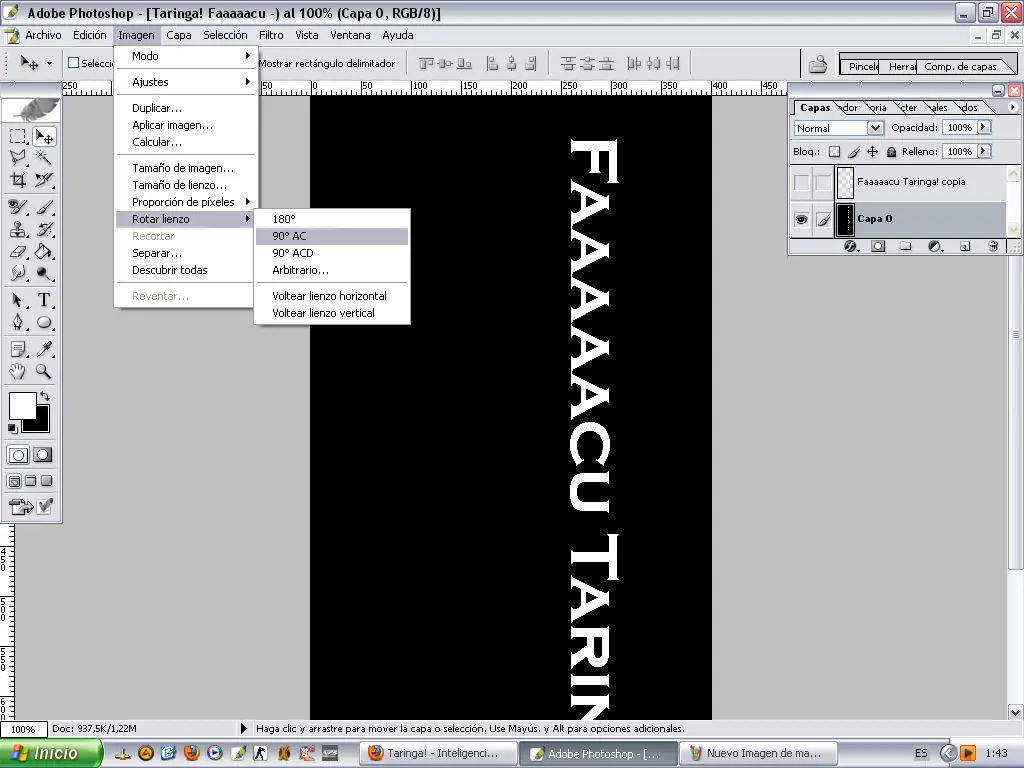The height and width of the screenshot is (768, 1024).
Task: Select the Eraser tool
Action: (x=18, y=251)
